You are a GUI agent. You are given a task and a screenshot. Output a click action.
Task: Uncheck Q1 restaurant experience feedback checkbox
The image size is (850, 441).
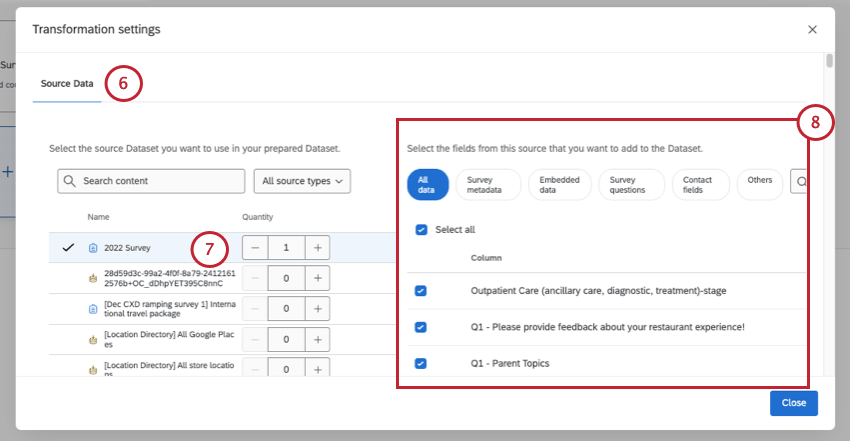(x=421, y=327)
